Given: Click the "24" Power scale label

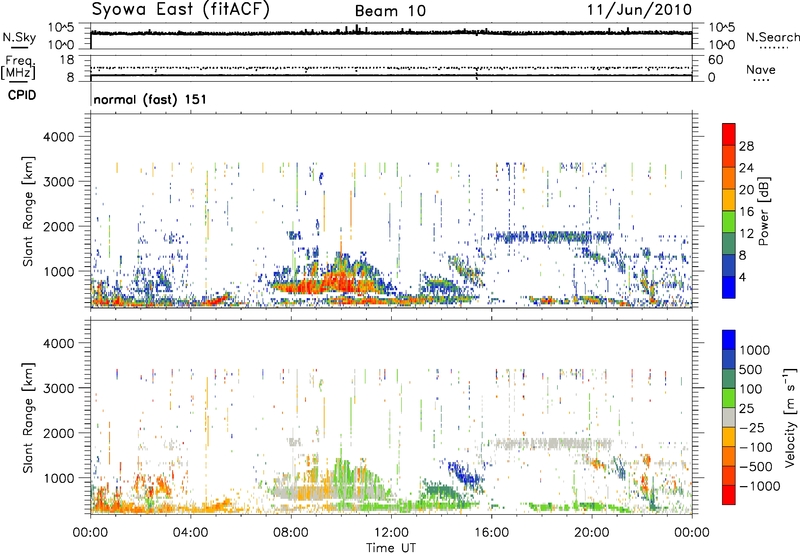Looking at the screenshot, I should 746,168.
